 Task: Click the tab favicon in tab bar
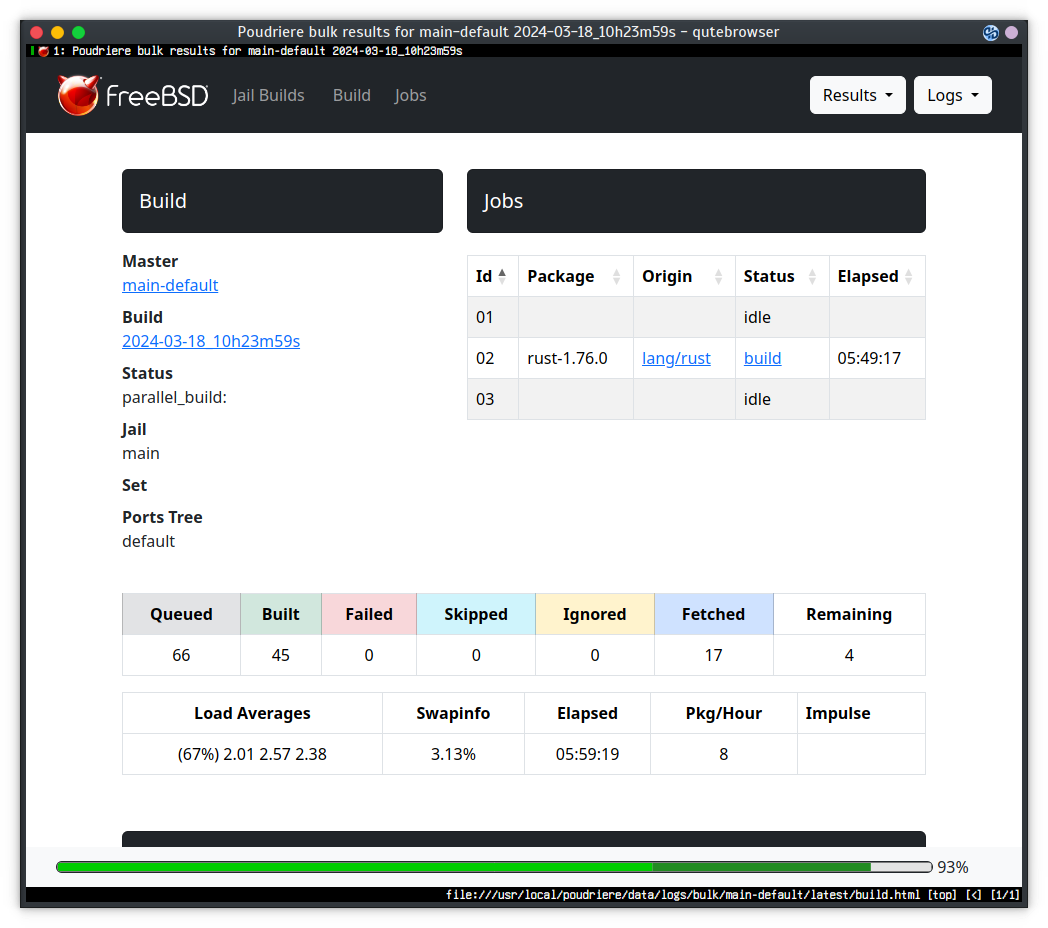coord(44,50)
